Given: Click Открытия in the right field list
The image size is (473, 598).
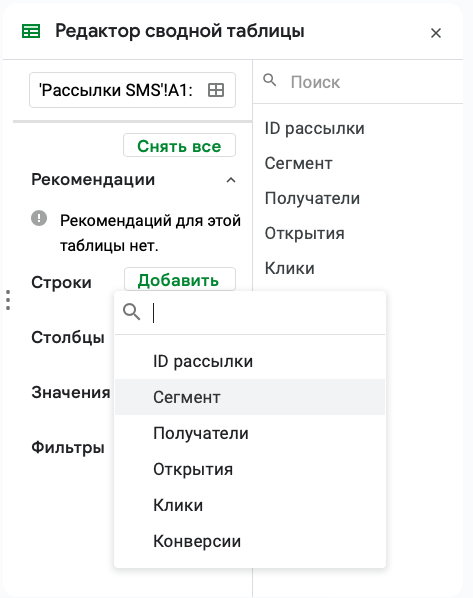Looking at the screenshot, I should pyautogui.click(x=305, y=233).
